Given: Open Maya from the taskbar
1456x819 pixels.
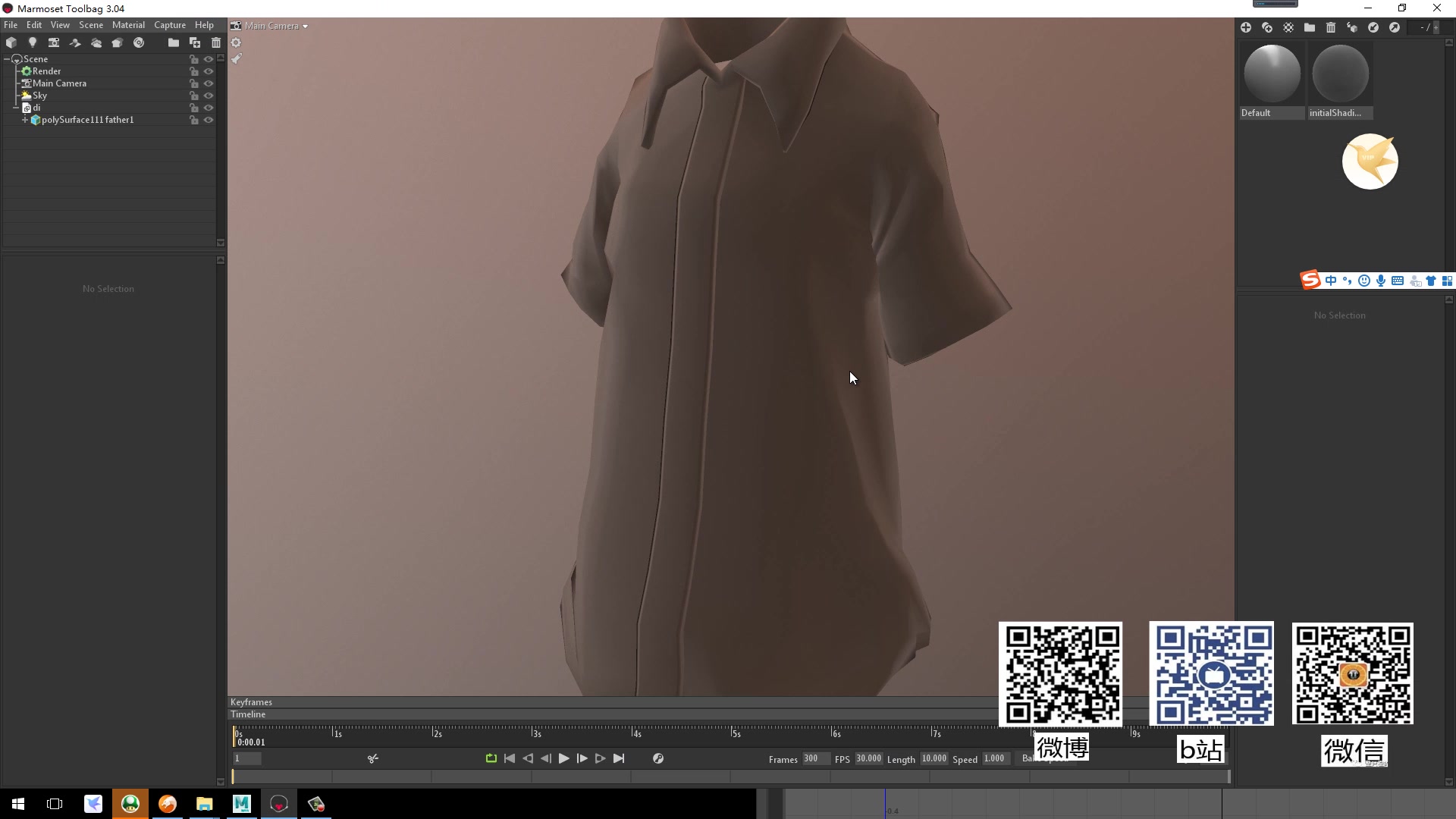Looking at the screenshot, I should click(x=241, y=804).
